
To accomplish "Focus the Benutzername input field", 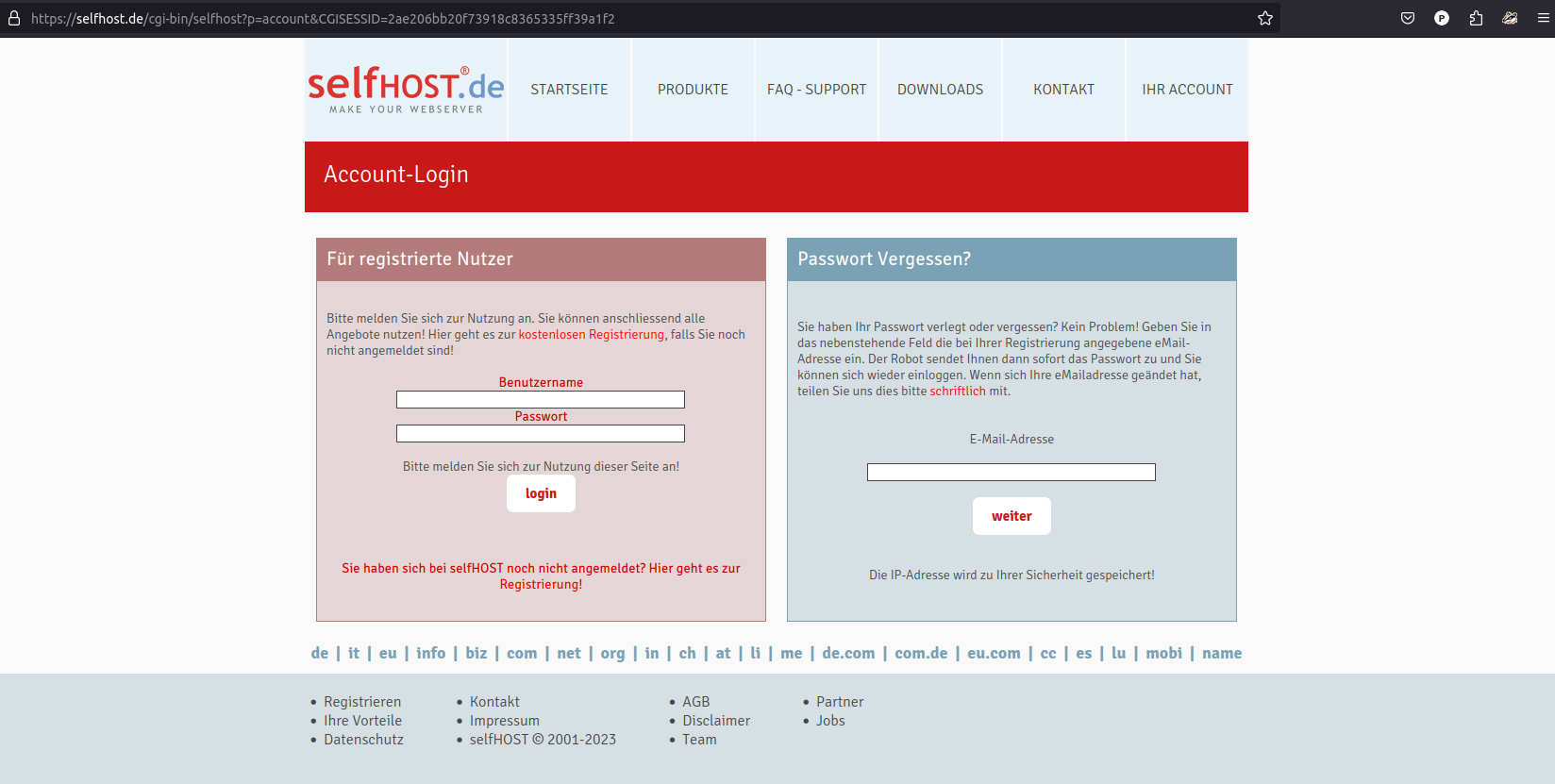I will 541,400.
